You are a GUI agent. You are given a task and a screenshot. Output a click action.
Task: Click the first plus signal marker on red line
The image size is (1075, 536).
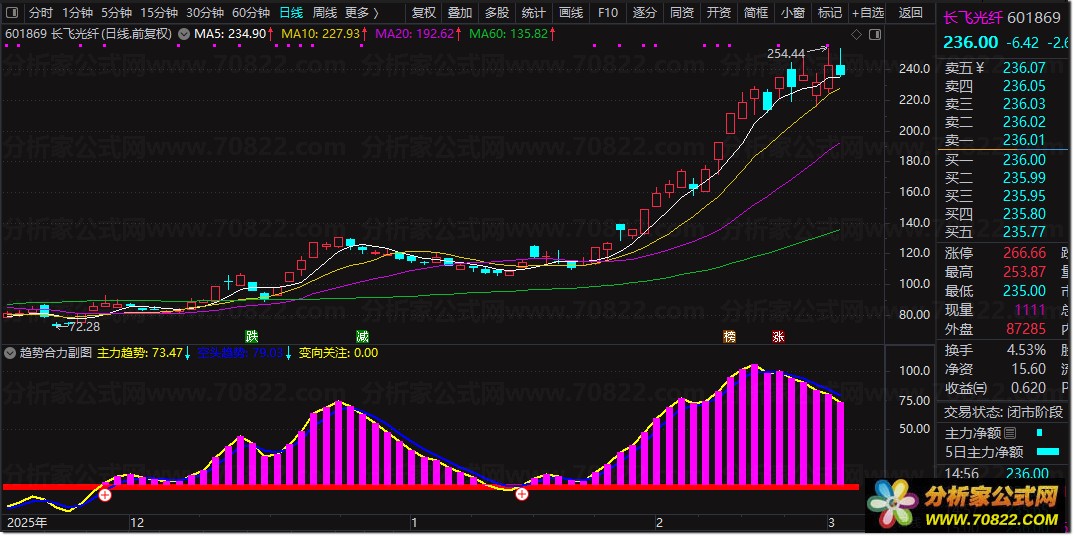point(105,494)
